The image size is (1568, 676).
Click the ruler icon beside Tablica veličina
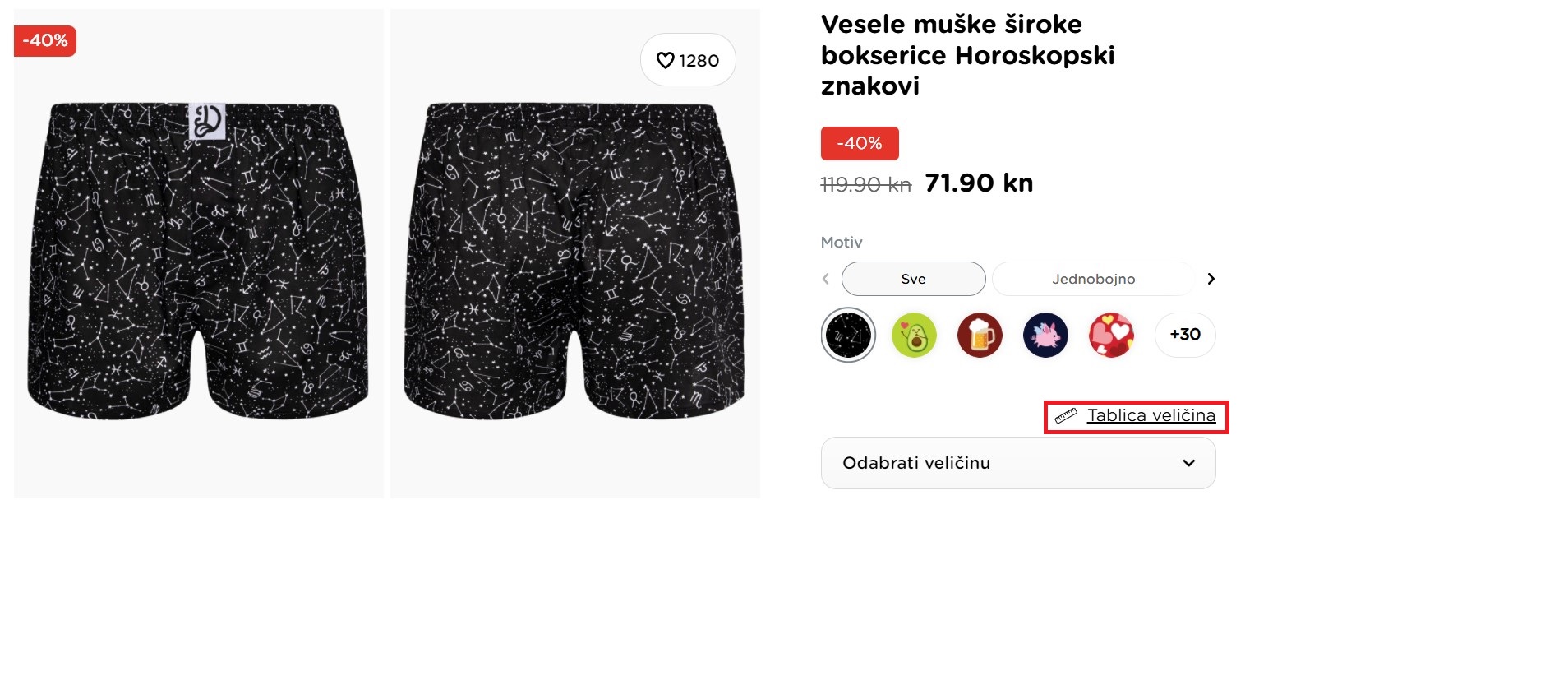click(x=1066, y=416)
